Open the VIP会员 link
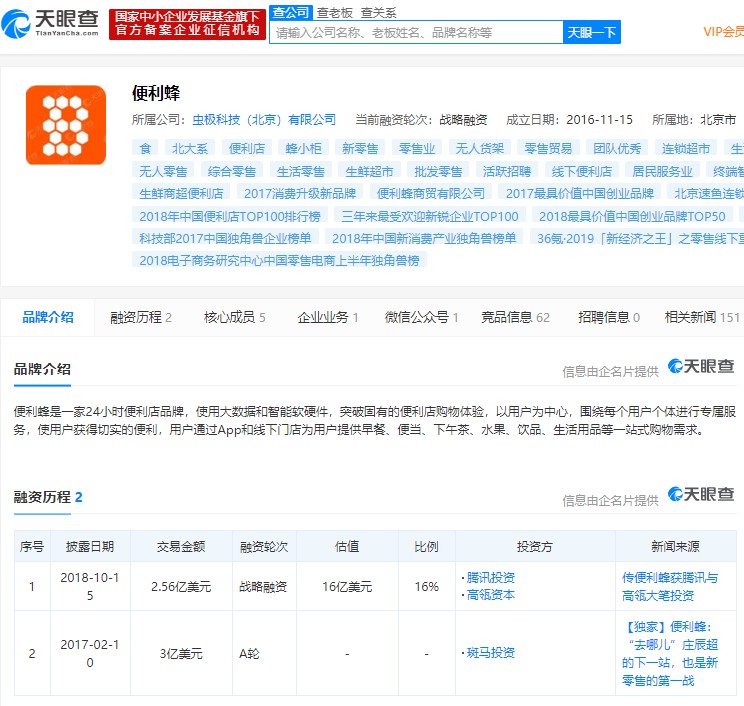The width and height of the screenshot is (744, 706). tap(723, 32)
